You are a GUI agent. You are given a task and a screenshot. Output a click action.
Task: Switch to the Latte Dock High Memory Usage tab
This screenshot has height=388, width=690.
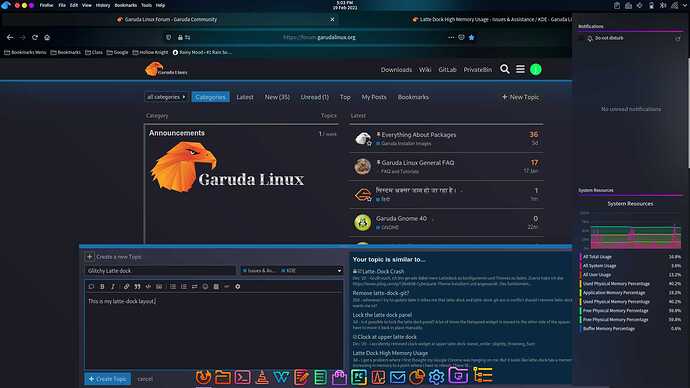click(492, 19)
